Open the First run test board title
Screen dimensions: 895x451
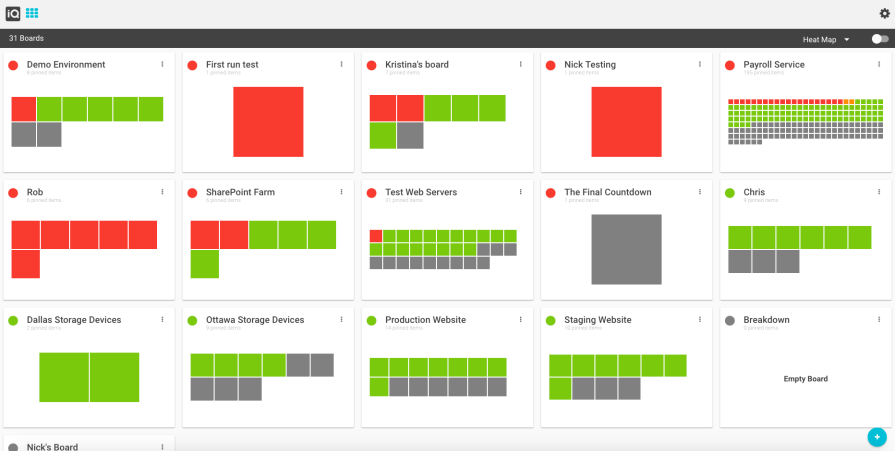[232, 65]
